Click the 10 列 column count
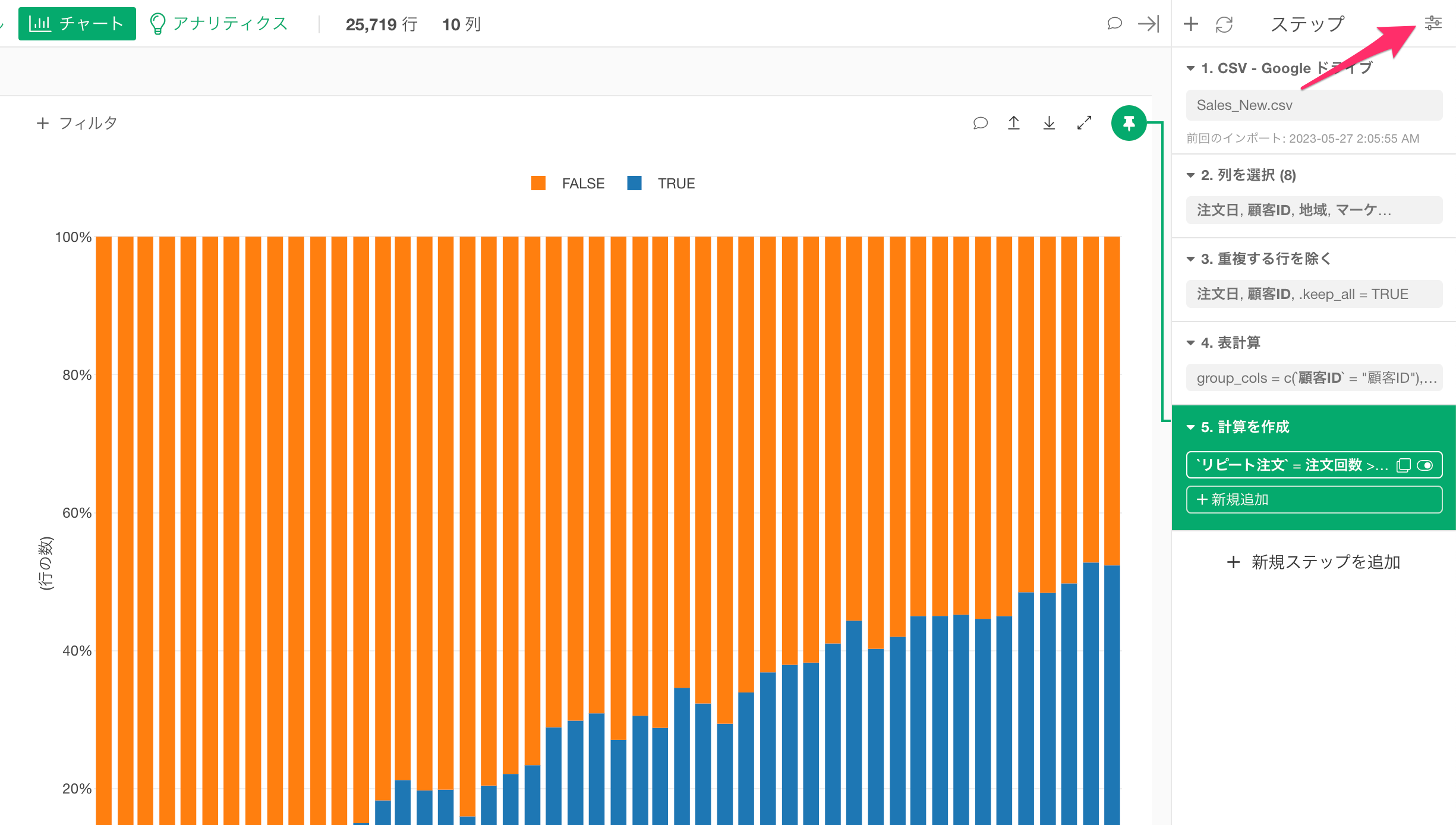1456x825 pixels. pos(461,24)
